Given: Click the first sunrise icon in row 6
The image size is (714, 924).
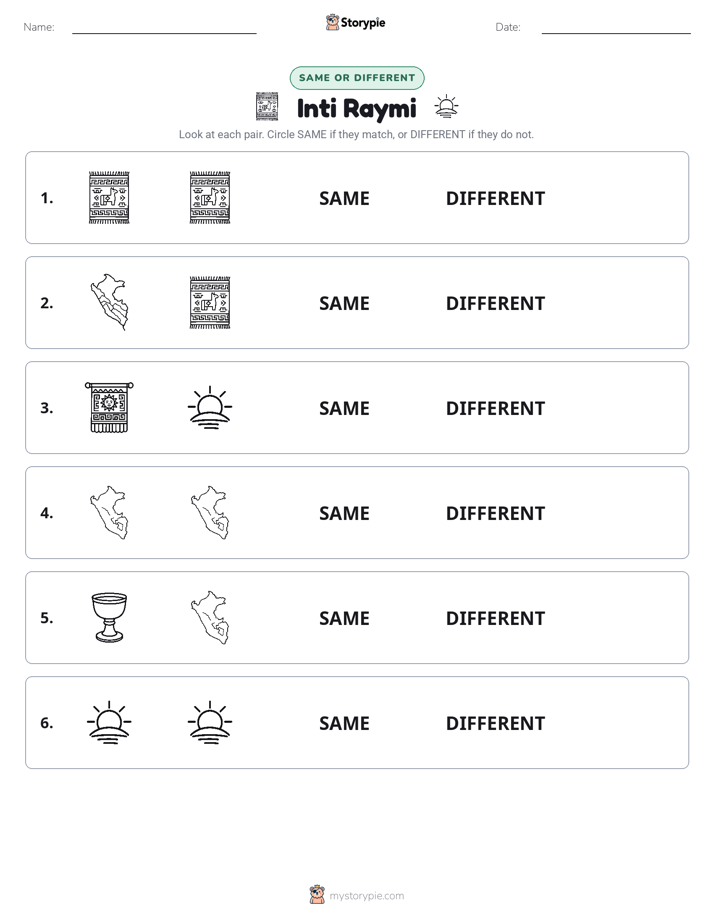Looking at the screenshot, I should coord(109,722).
